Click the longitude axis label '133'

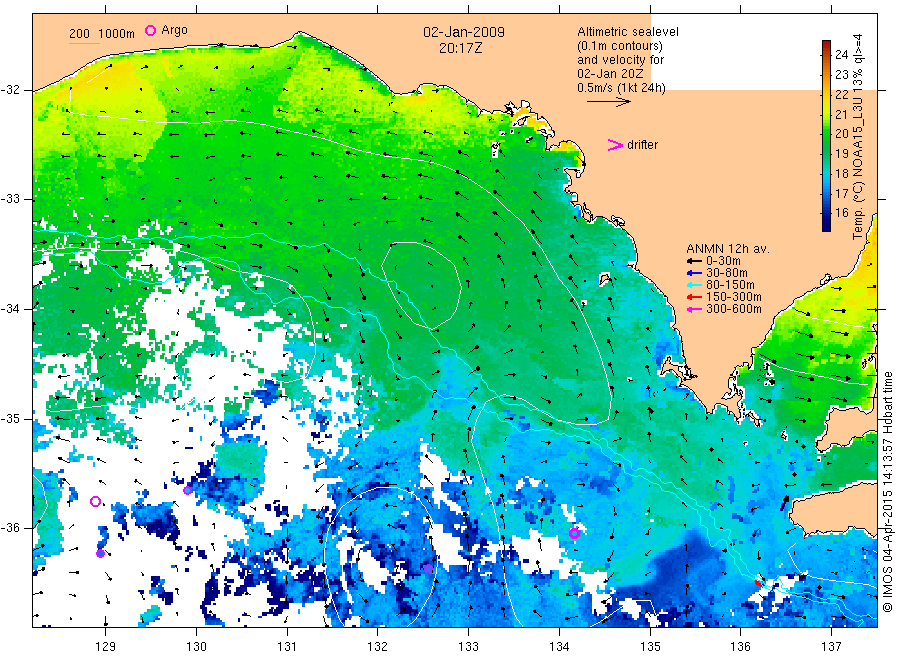click(468, 647)
